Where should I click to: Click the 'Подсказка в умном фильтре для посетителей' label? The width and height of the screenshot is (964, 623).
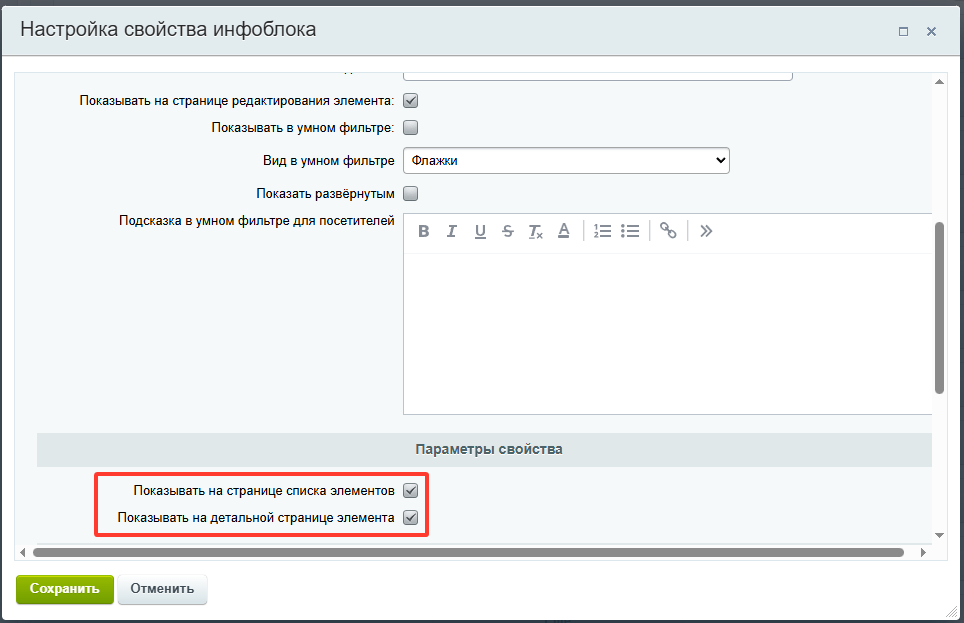(257, 220)
